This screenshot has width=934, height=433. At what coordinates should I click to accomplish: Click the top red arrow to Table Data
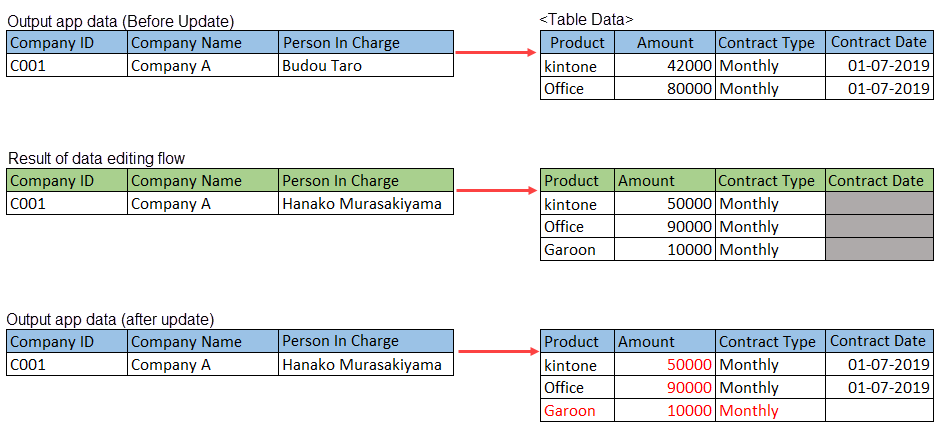[x=496, y=53]
